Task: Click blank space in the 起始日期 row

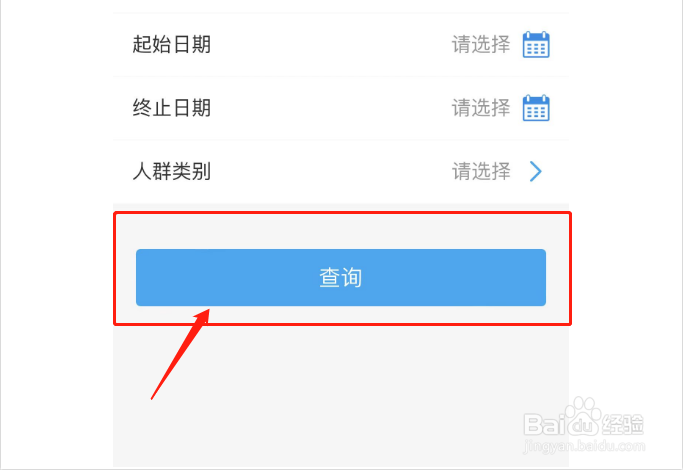Action: click(331, 44)
